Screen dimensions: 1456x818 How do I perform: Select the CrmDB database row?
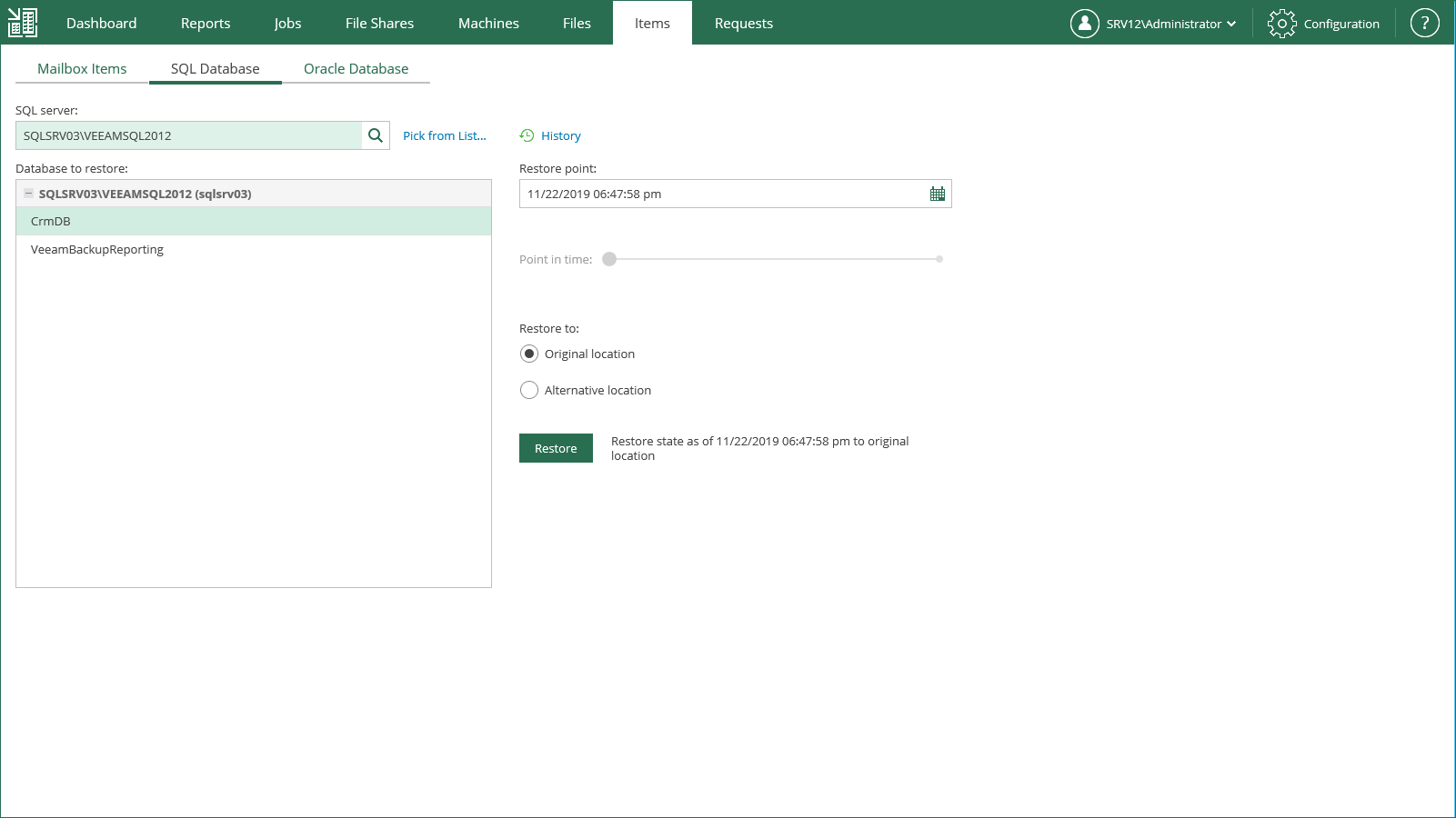click(254, 221)
